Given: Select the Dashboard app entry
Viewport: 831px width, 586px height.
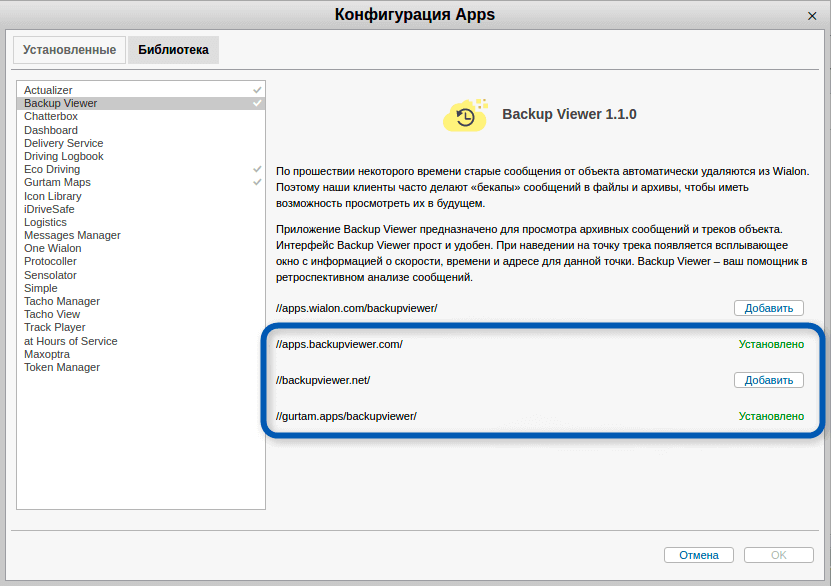Looking at the screenshot, I should click(x=141, y=130).
